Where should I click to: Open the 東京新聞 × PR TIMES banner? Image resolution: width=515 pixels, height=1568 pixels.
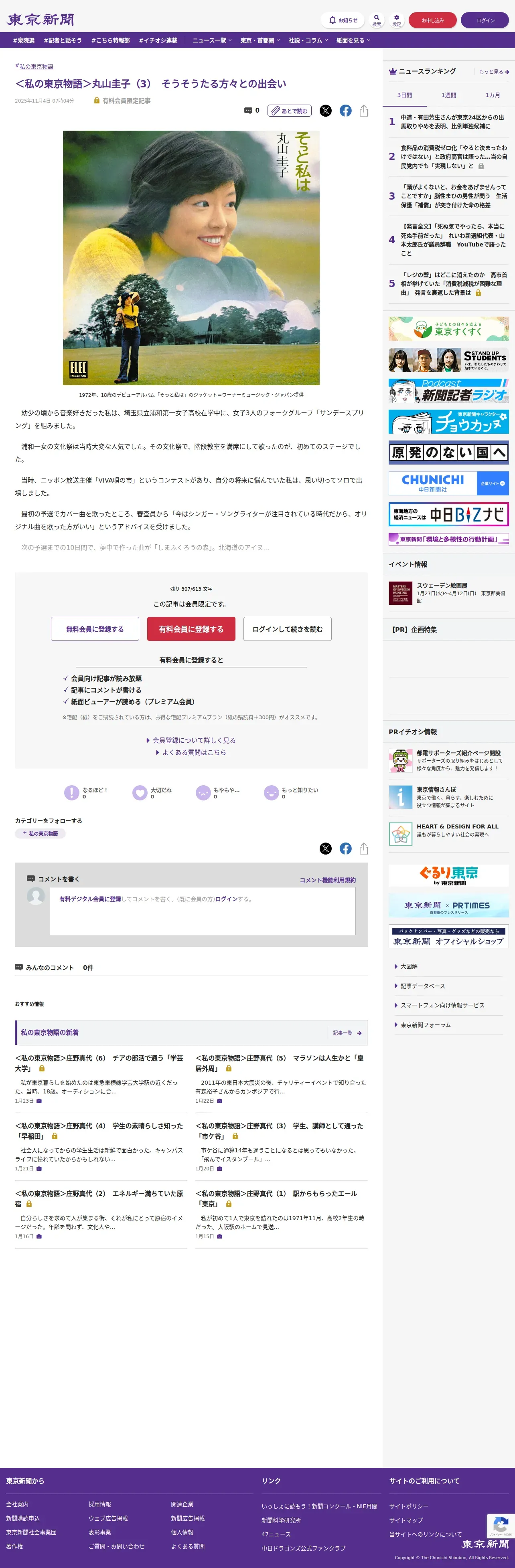448,906
